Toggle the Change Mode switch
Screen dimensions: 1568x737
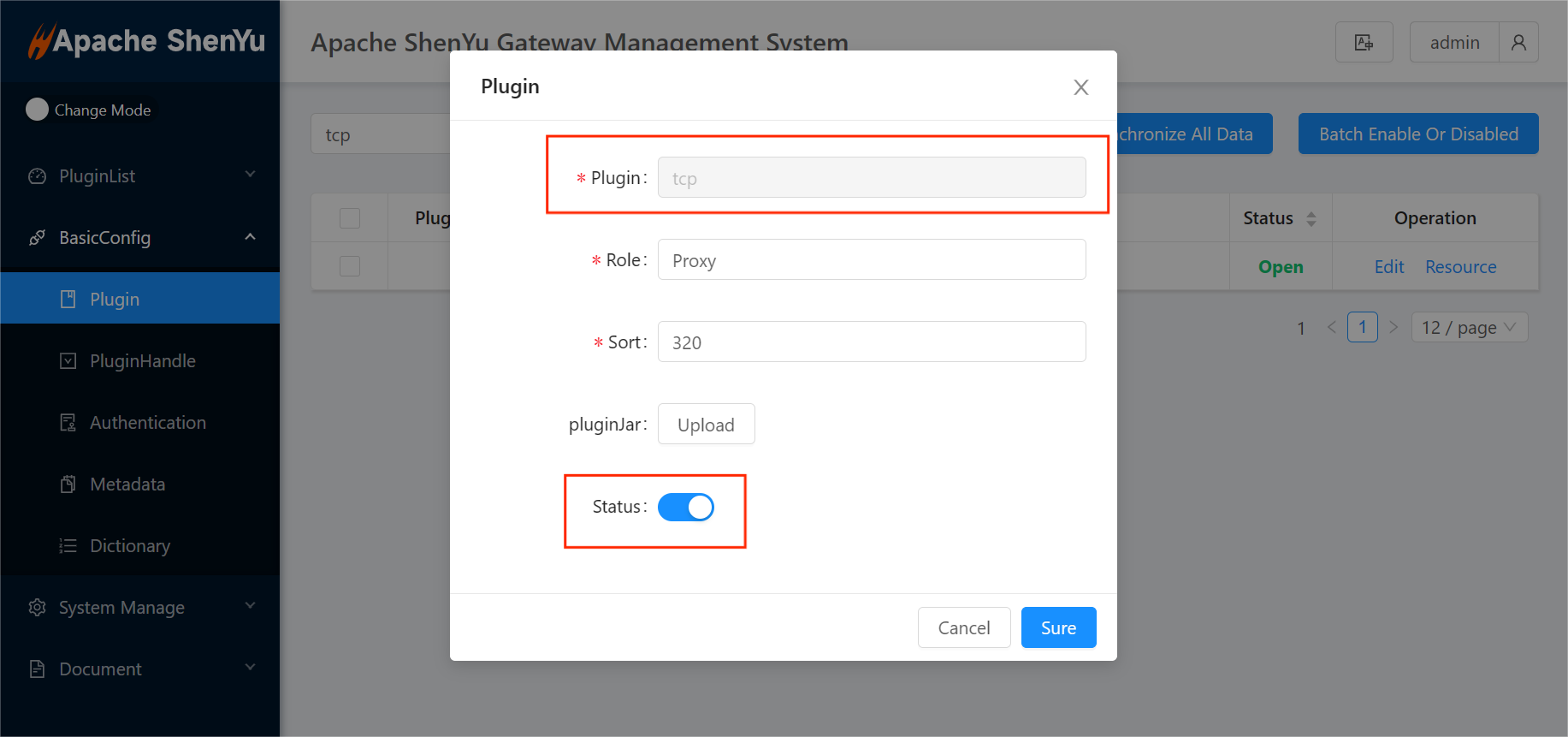[38, 110]
